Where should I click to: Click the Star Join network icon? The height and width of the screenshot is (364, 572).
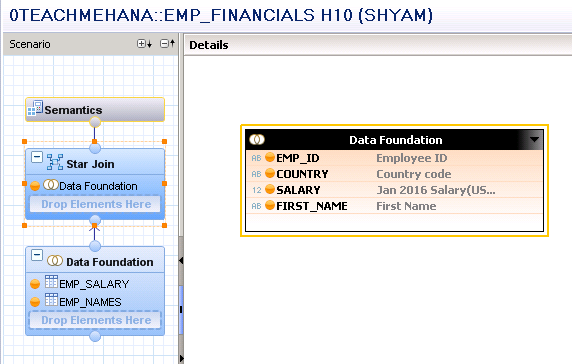[55, 162]
